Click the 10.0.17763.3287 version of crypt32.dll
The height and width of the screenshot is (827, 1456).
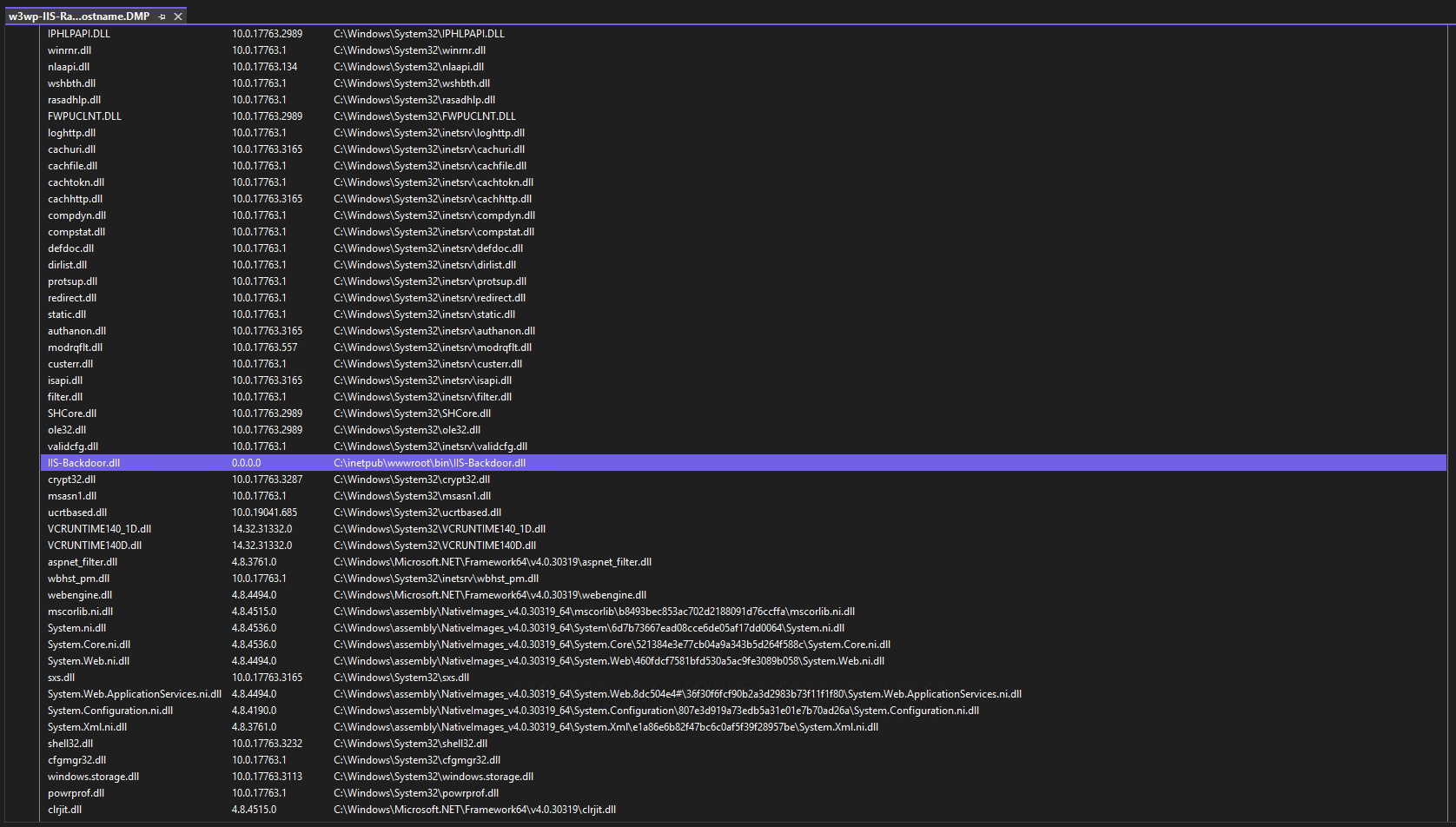tap(267, 480)
